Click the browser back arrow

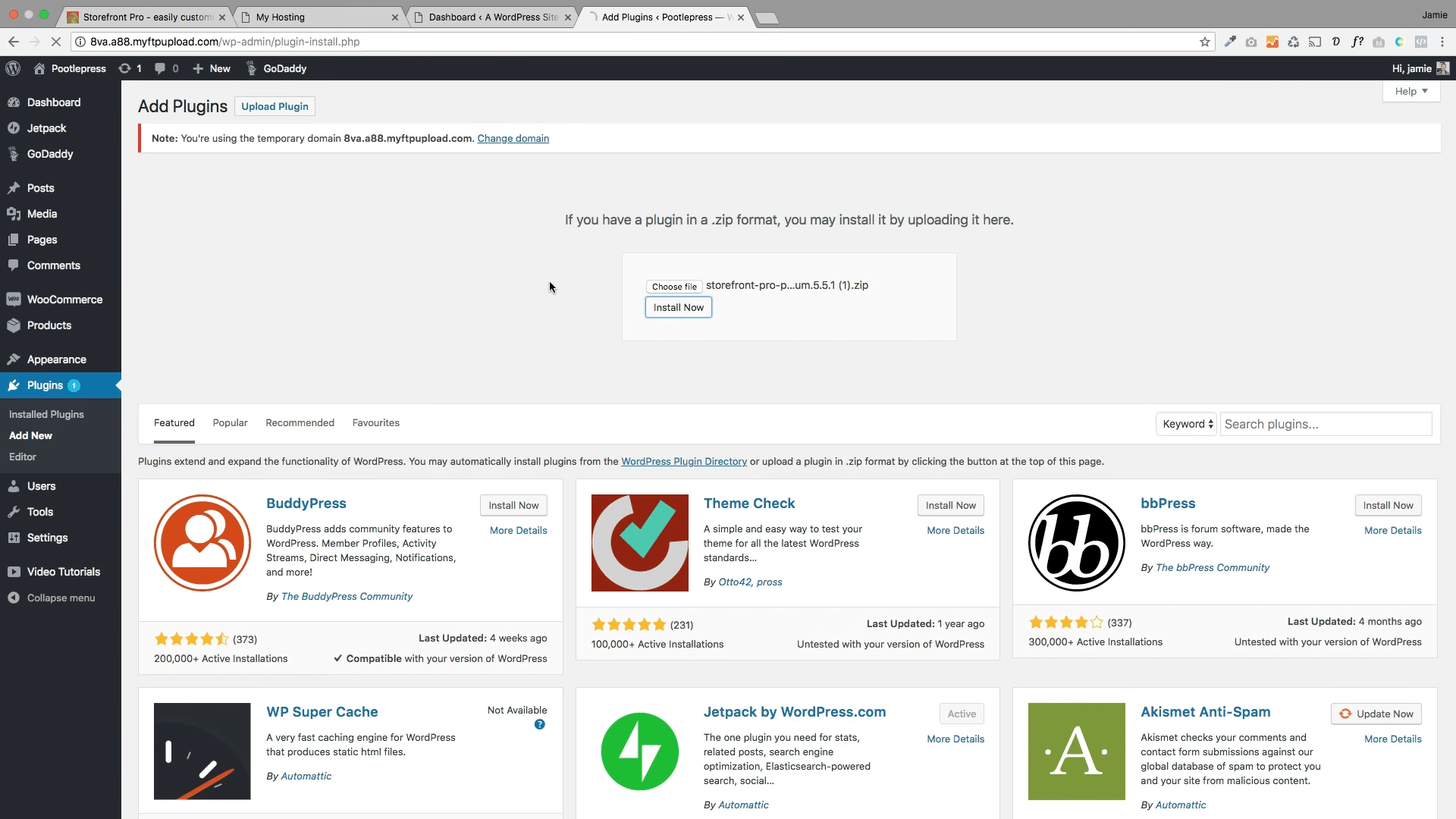pos(14,42)
